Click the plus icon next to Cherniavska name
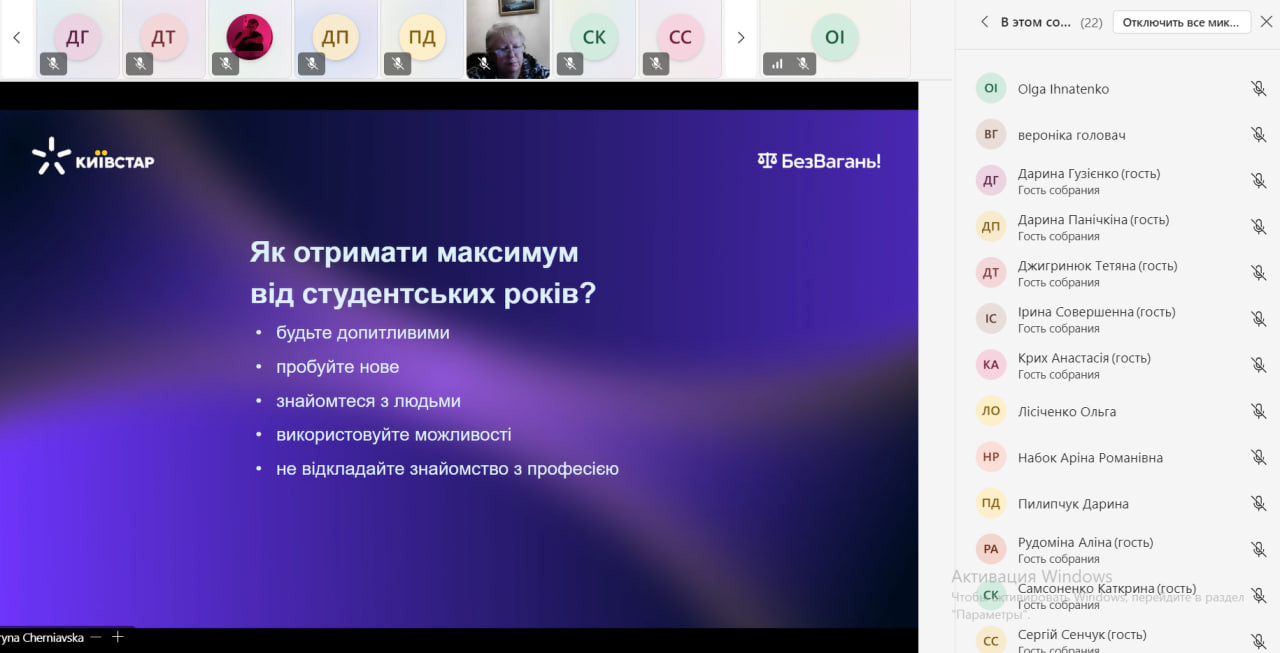The width and height of the screenshot is (1280, 653). point(117,637)
